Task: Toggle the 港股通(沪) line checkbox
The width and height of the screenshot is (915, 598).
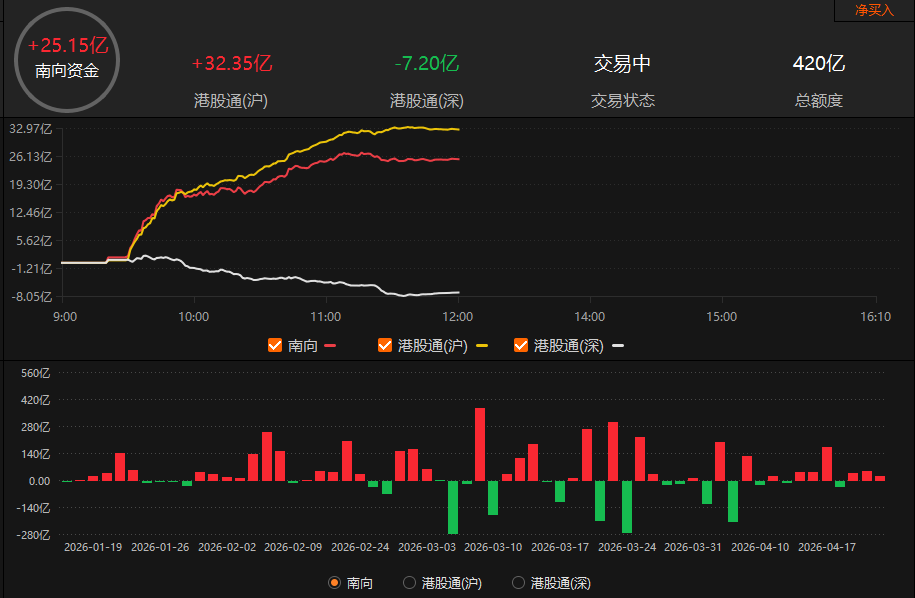Action: tap(385, 345)
